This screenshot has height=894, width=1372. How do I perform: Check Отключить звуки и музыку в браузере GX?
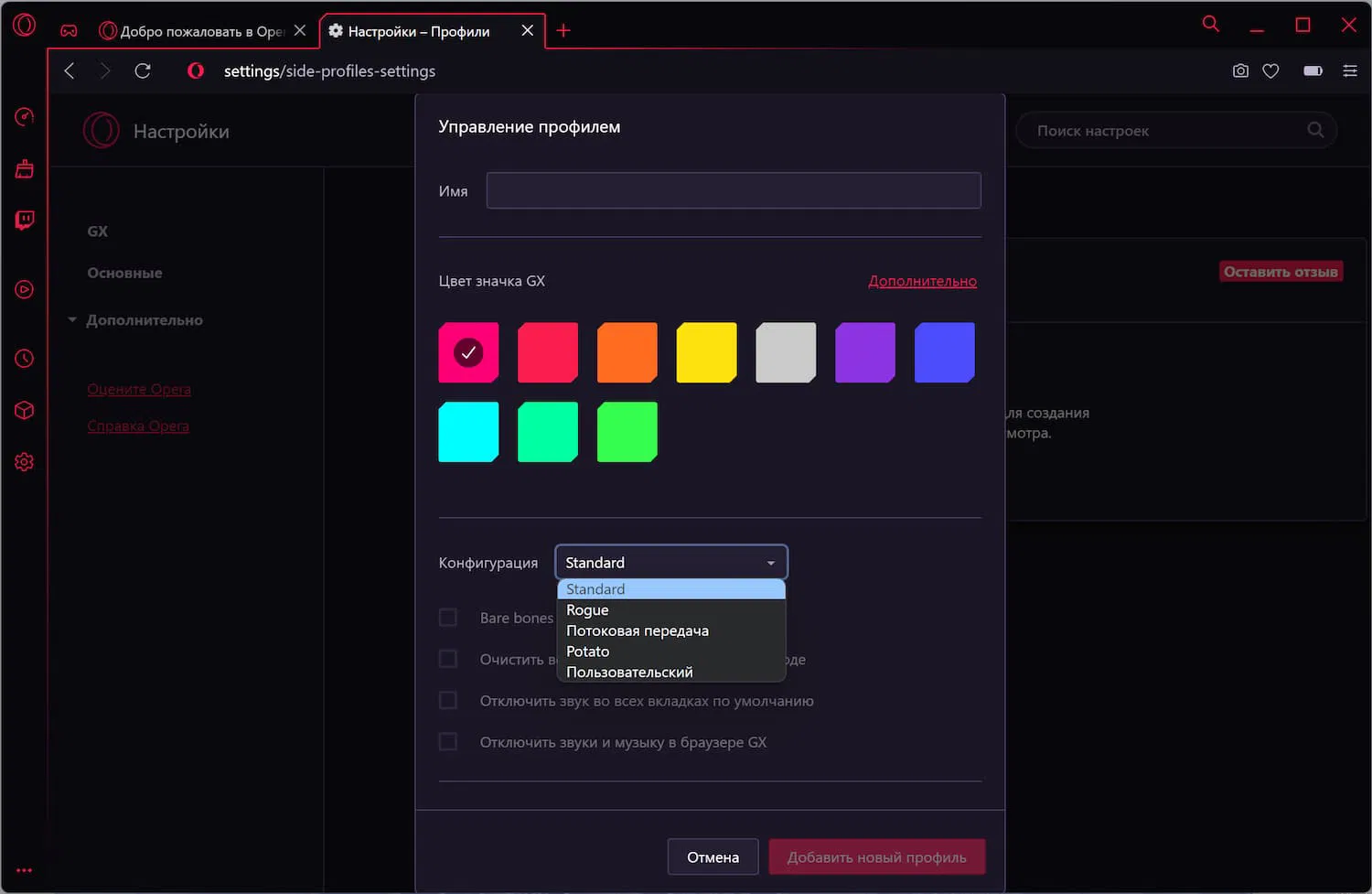coord(448,741)
